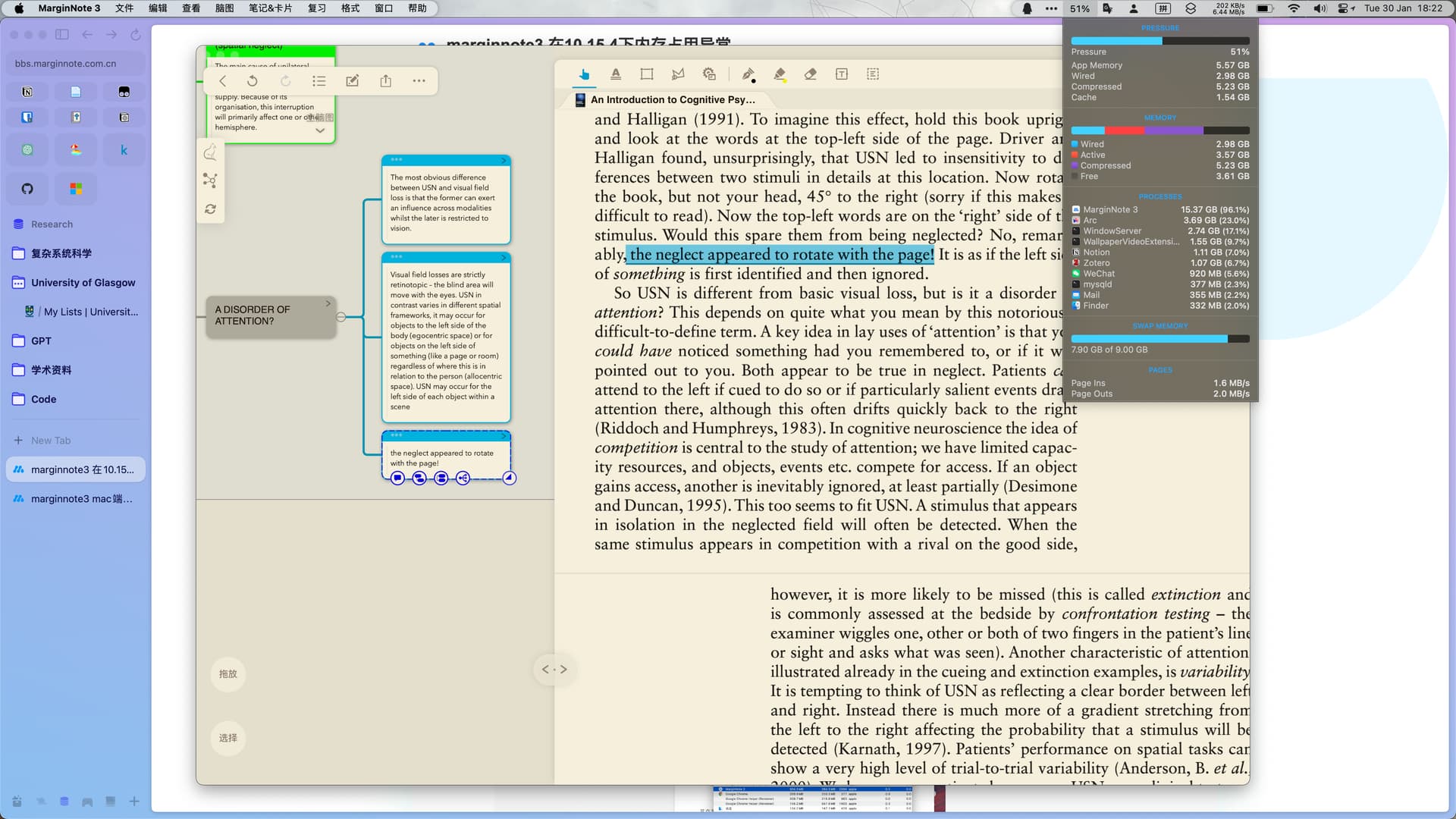Click the edit note icon
1456x819 pixels.
click(353, 81)
